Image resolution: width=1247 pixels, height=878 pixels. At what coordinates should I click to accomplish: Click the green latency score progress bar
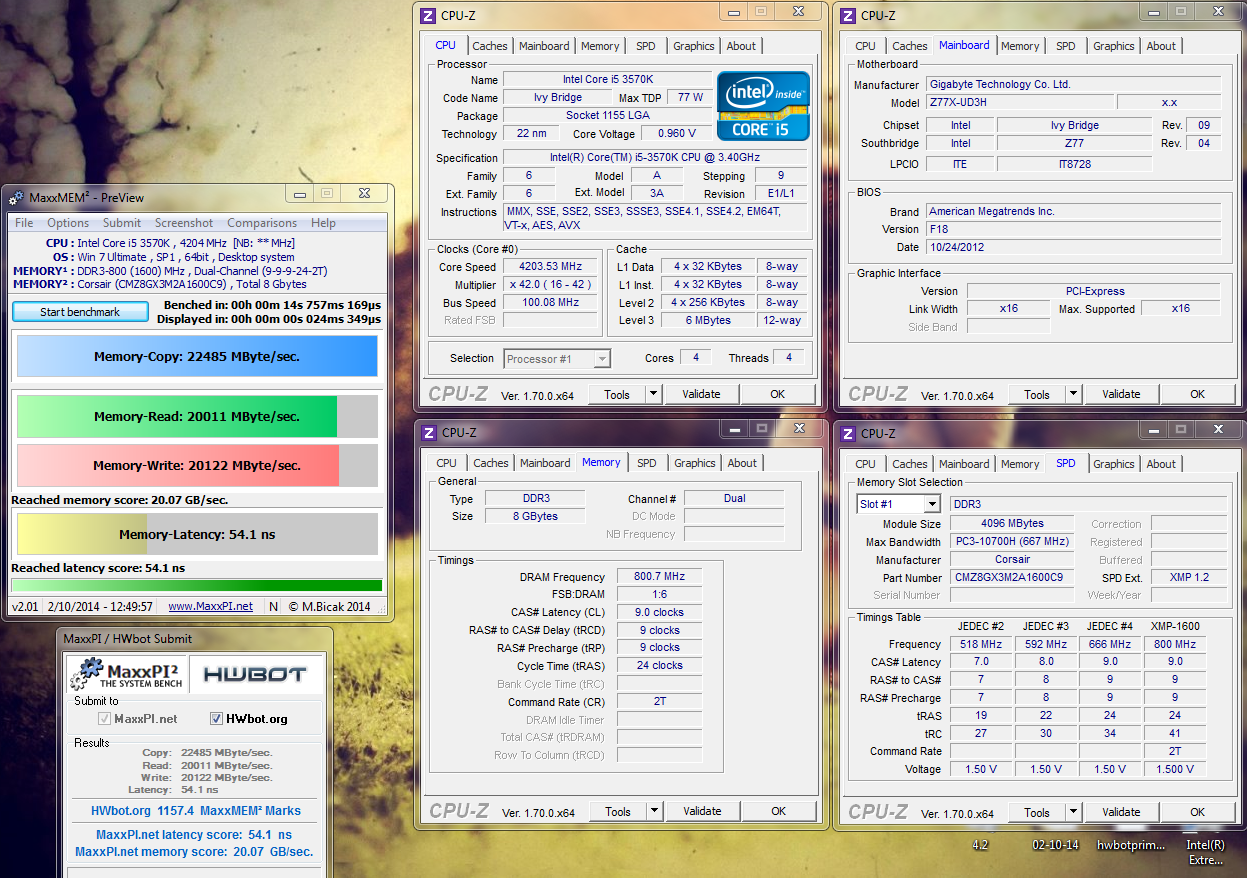[196, 585]
